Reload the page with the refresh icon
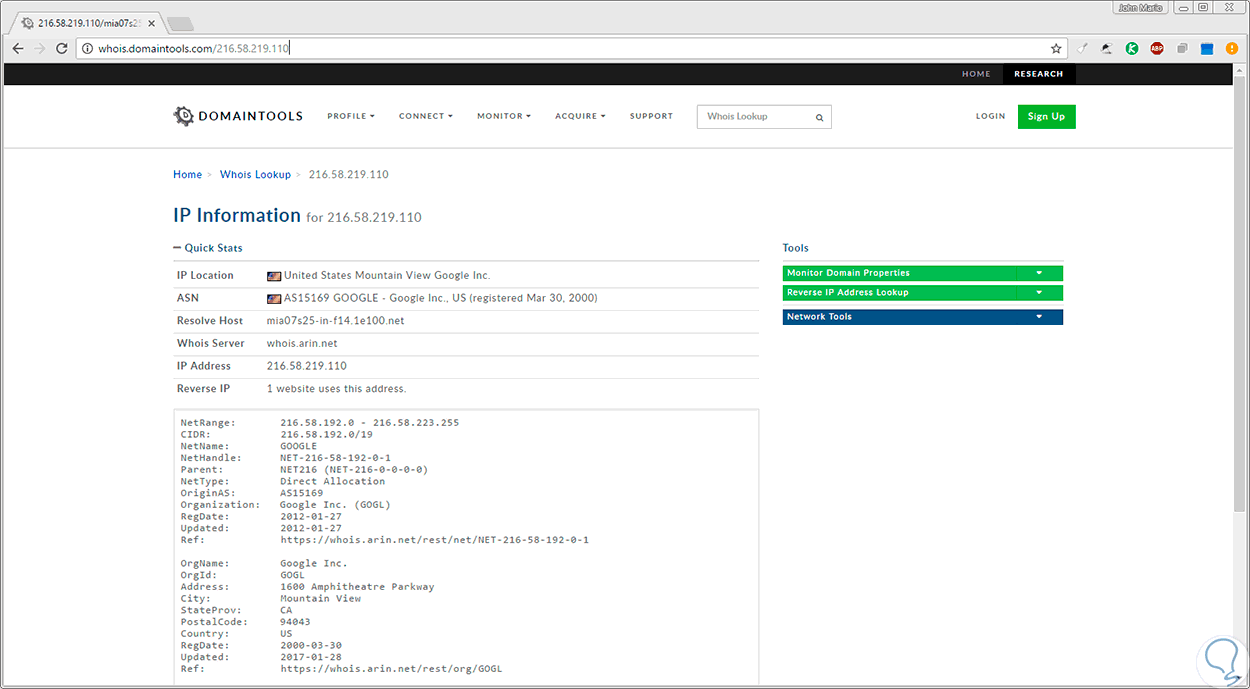Image resolution: width=1250 pixels, height=689 pixels. coord(62,48)
